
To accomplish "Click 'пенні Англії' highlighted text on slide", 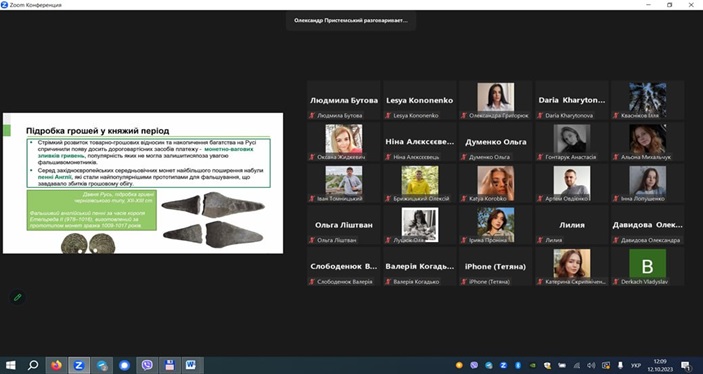I will 54,177.
